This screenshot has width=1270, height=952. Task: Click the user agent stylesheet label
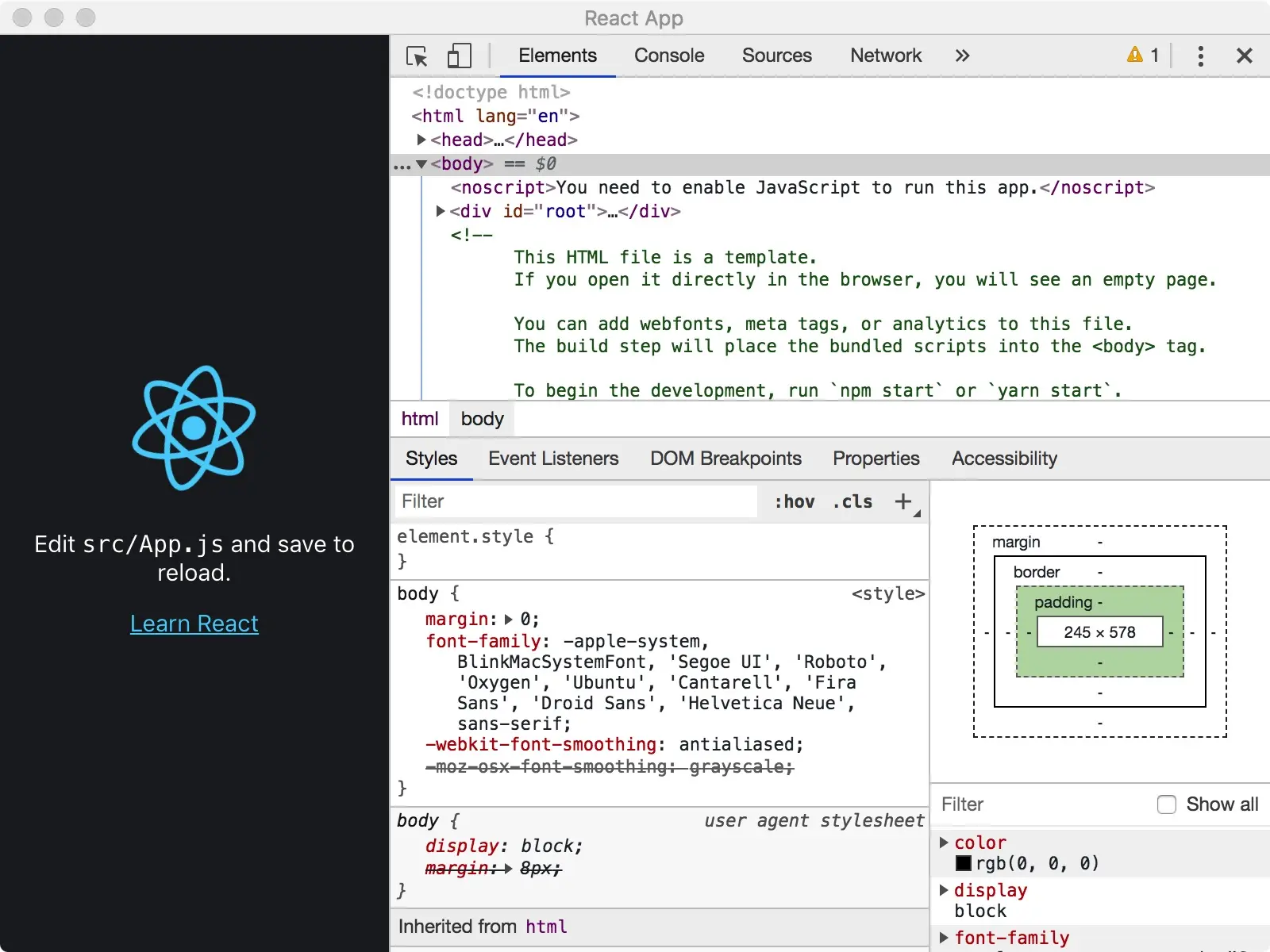click(814, 820)
